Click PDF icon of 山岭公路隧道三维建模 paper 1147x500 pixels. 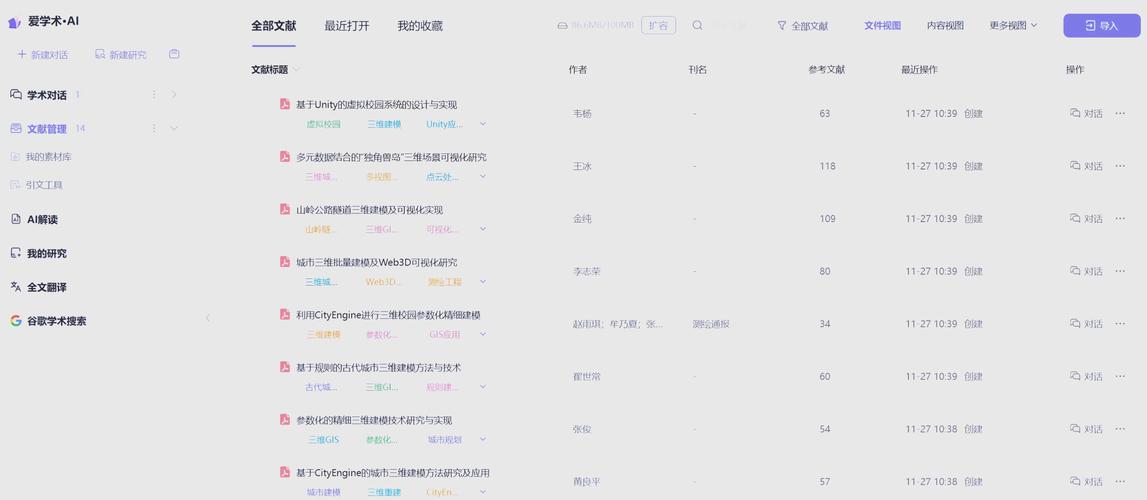coord(285,209)
